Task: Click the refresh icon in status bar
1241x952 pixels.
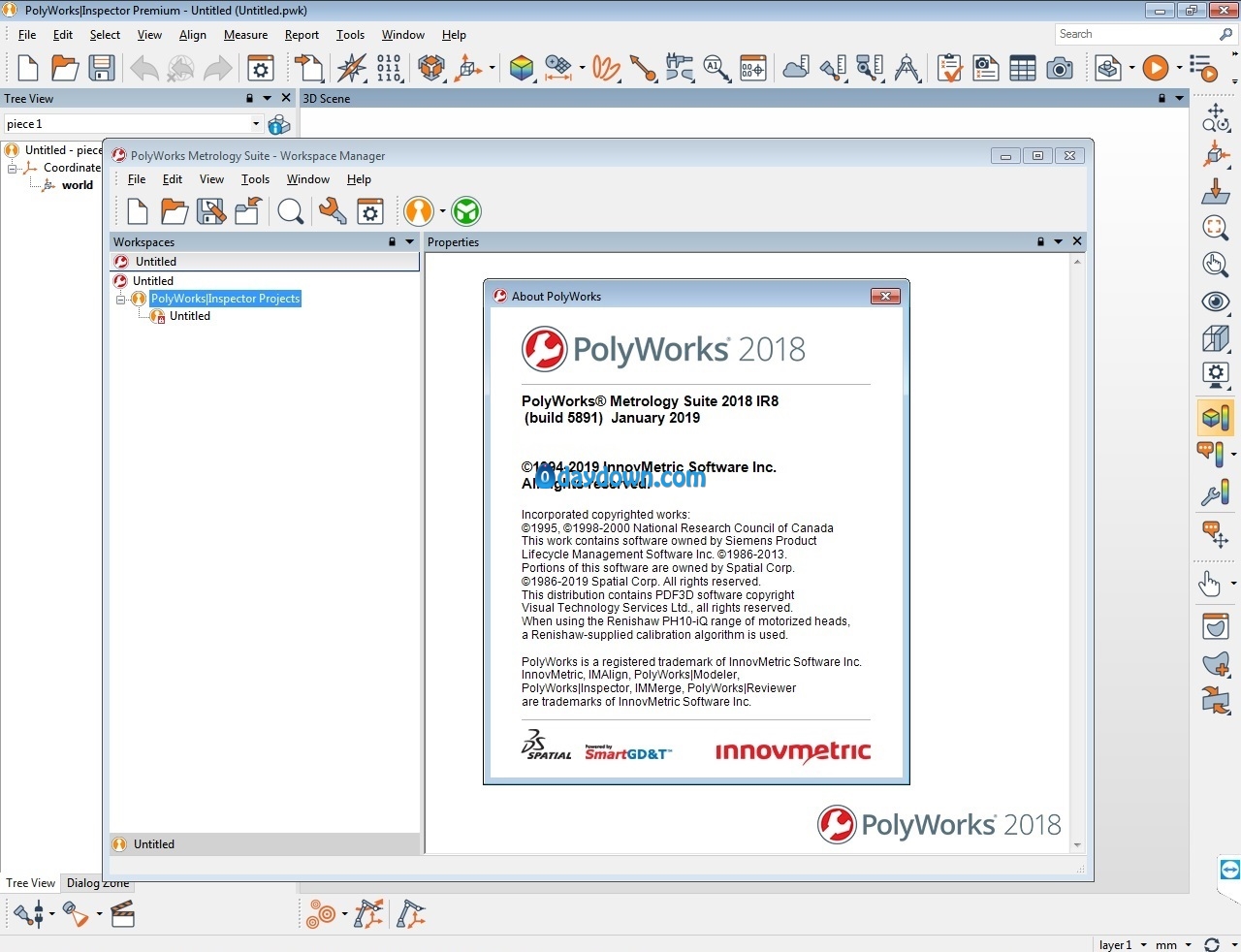Action: (x=1212, y=944)
